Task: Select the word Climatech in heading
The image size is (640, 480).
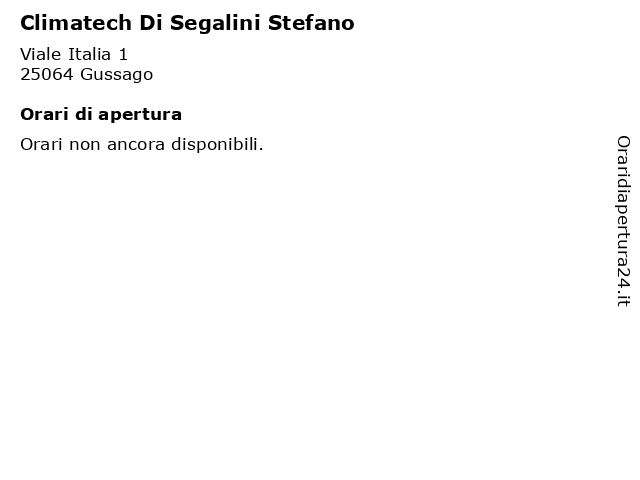Action: coord(76,23)
